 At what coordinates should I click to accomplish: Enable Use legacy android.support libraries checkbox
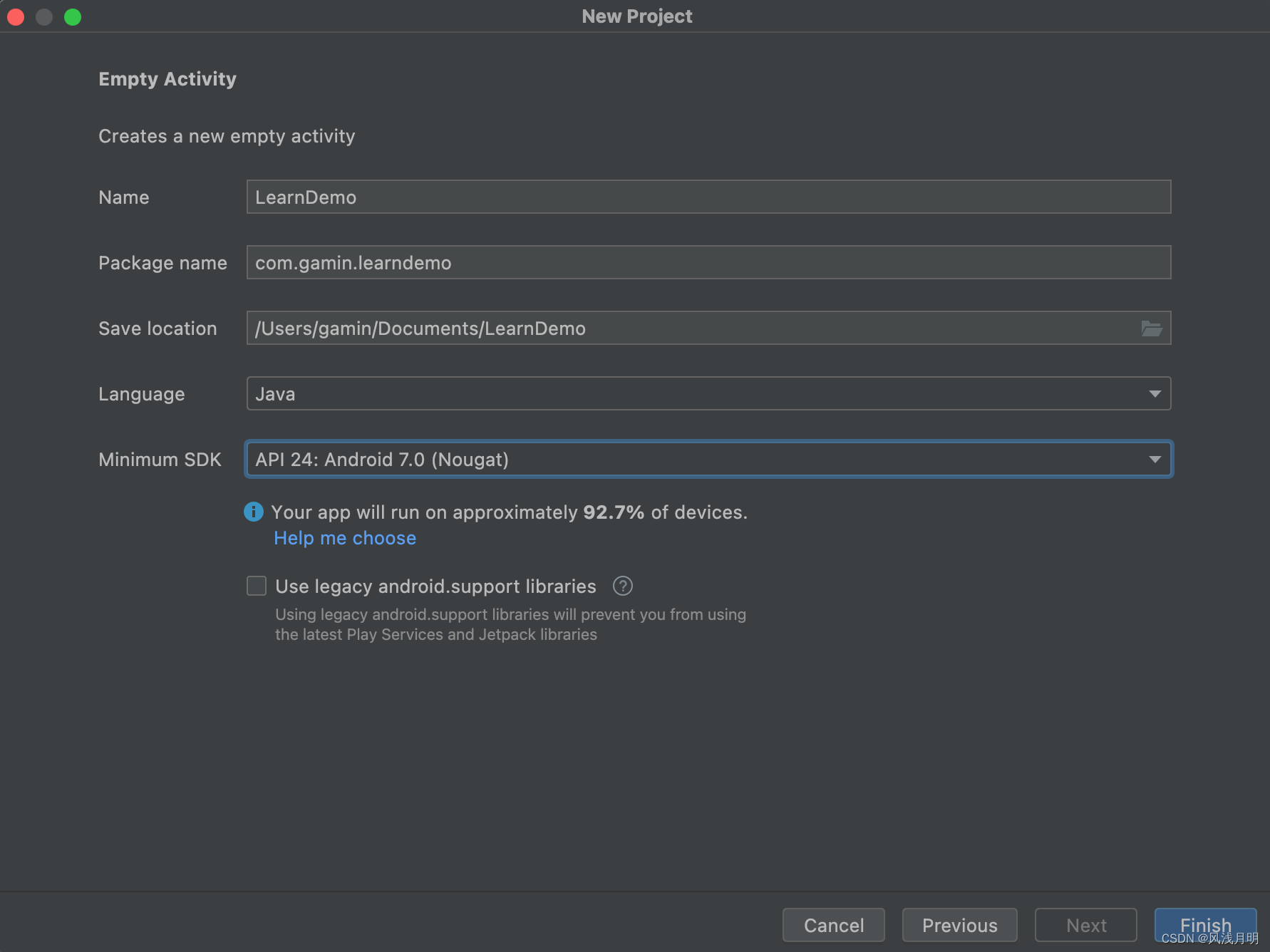point(257,586)
